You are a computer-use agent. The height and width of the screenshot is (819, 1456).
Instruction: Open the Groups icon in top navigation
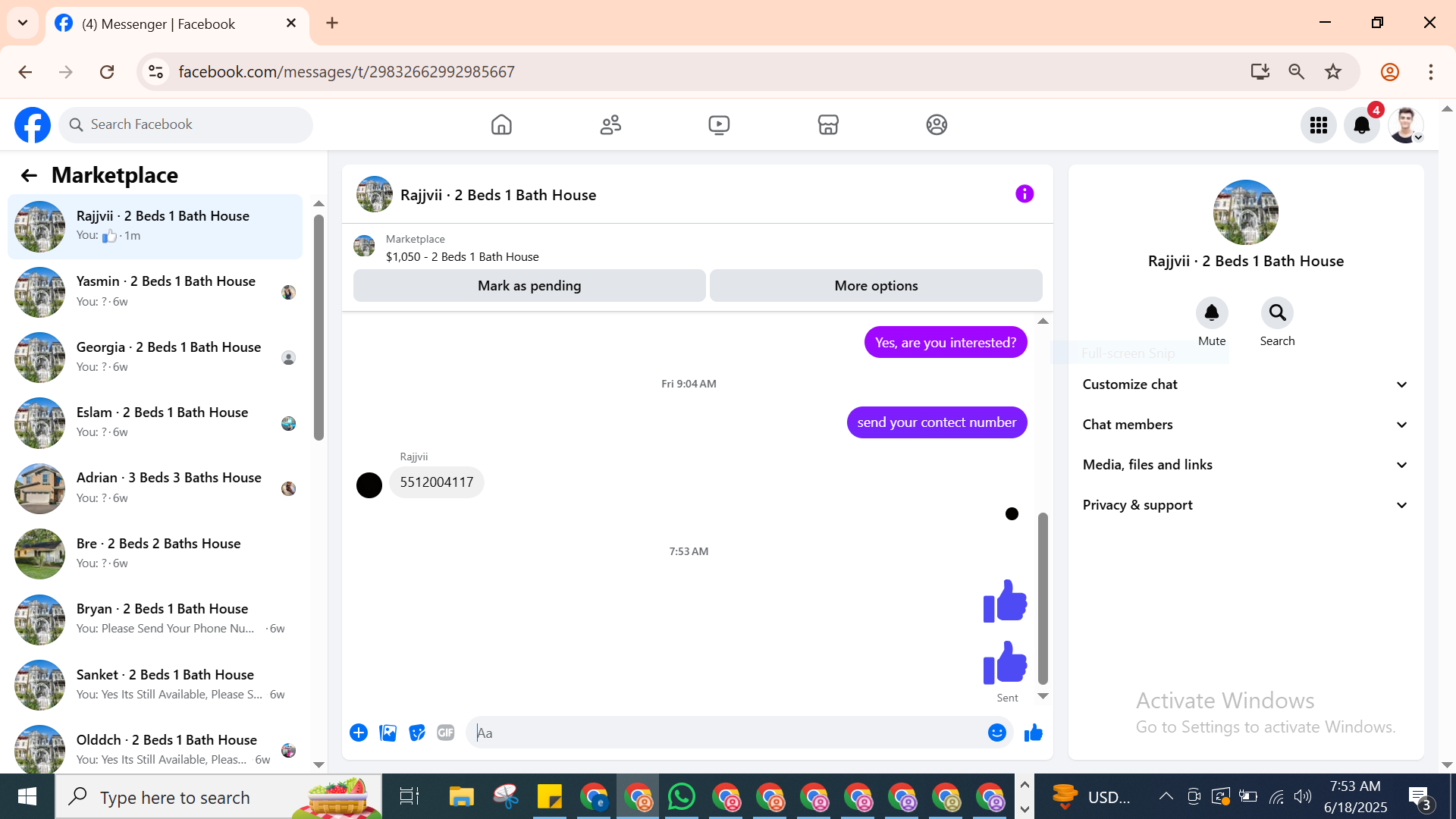937,124
